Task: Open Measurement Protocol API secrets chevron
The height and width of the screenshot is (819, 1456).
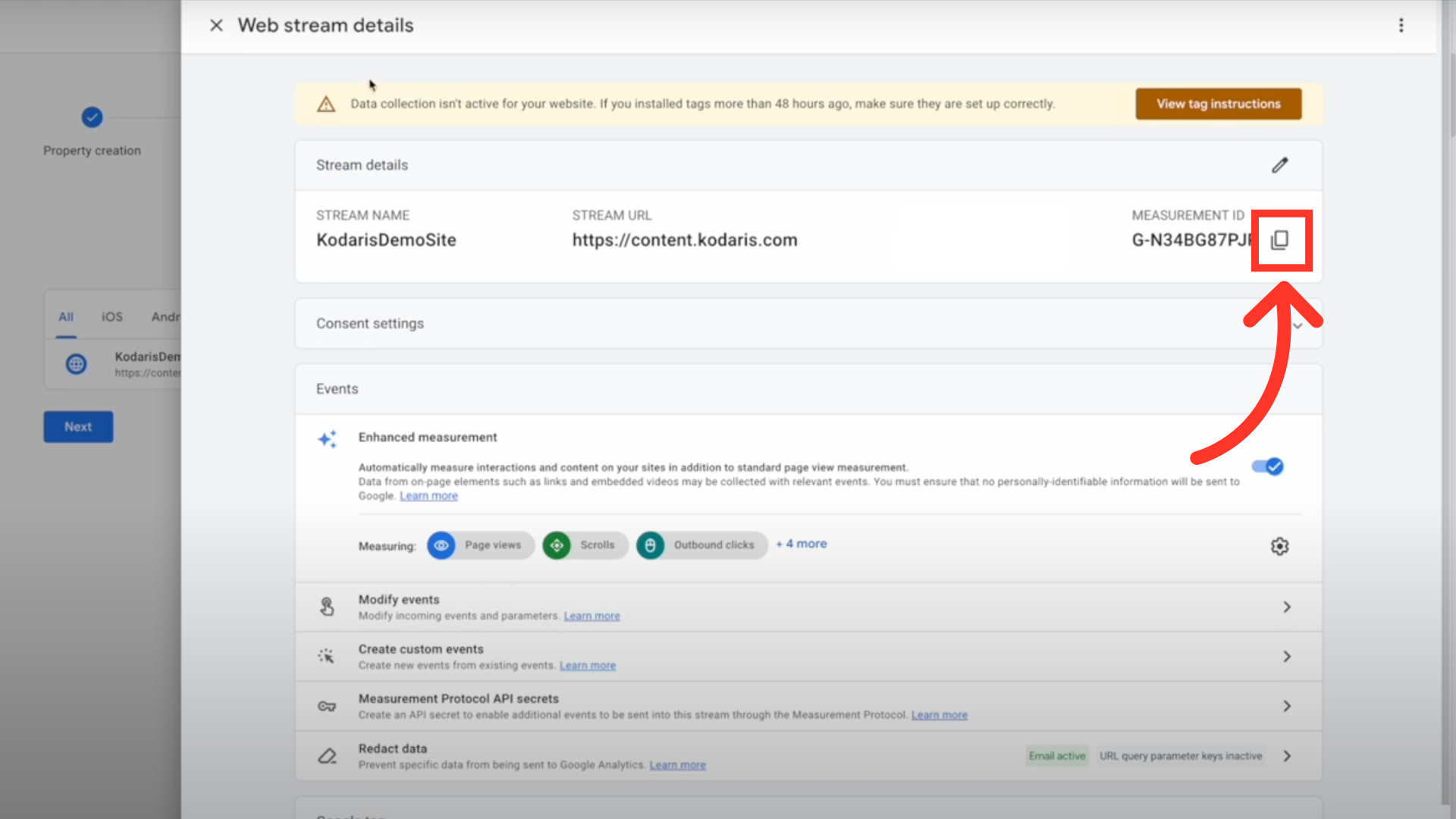Action: [x=1287, y=706]
